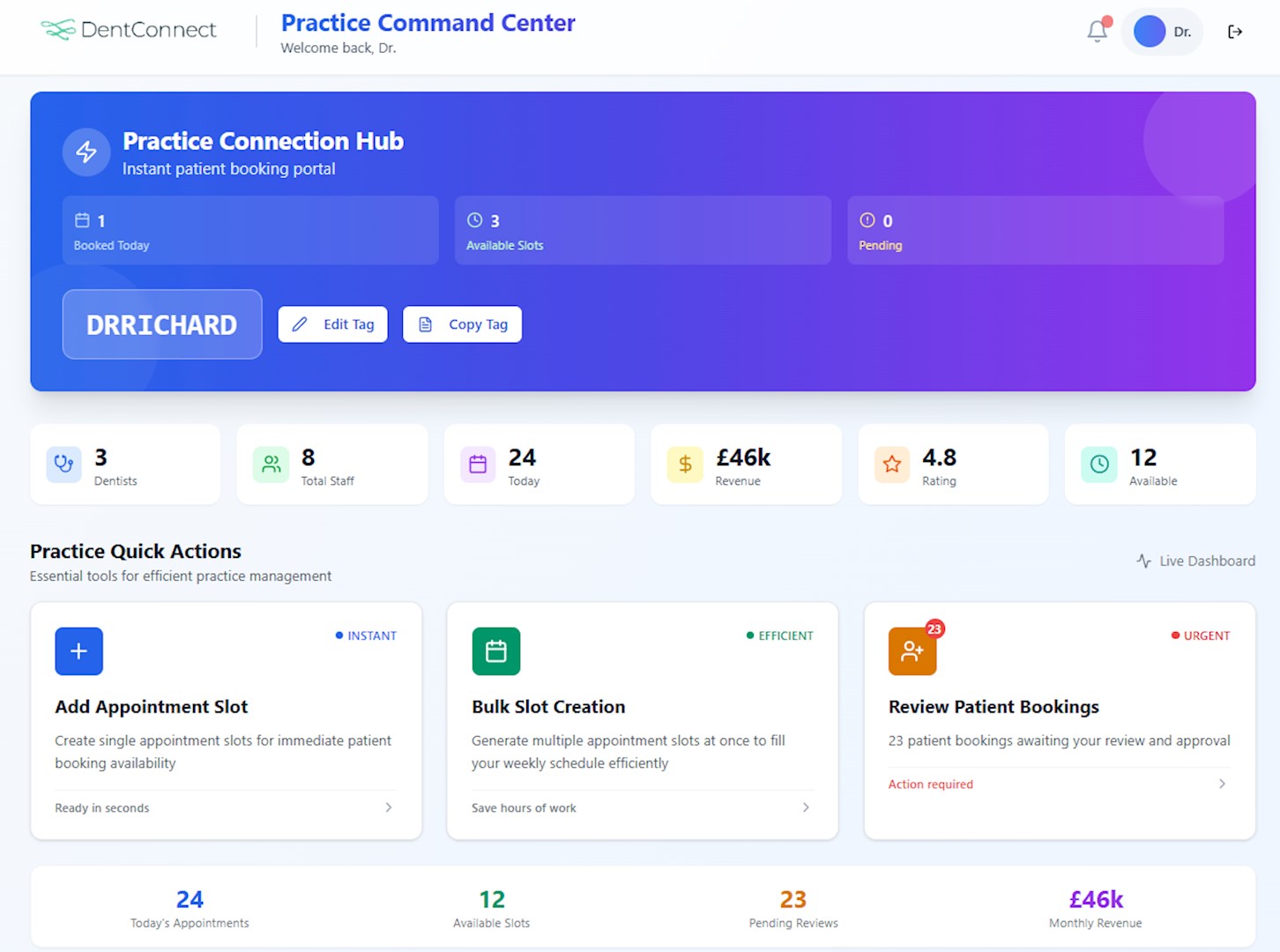Viewport: 1280px width, 952px height.
Task: Click the 12 Available Slots summary
Action: click(492, 908)
